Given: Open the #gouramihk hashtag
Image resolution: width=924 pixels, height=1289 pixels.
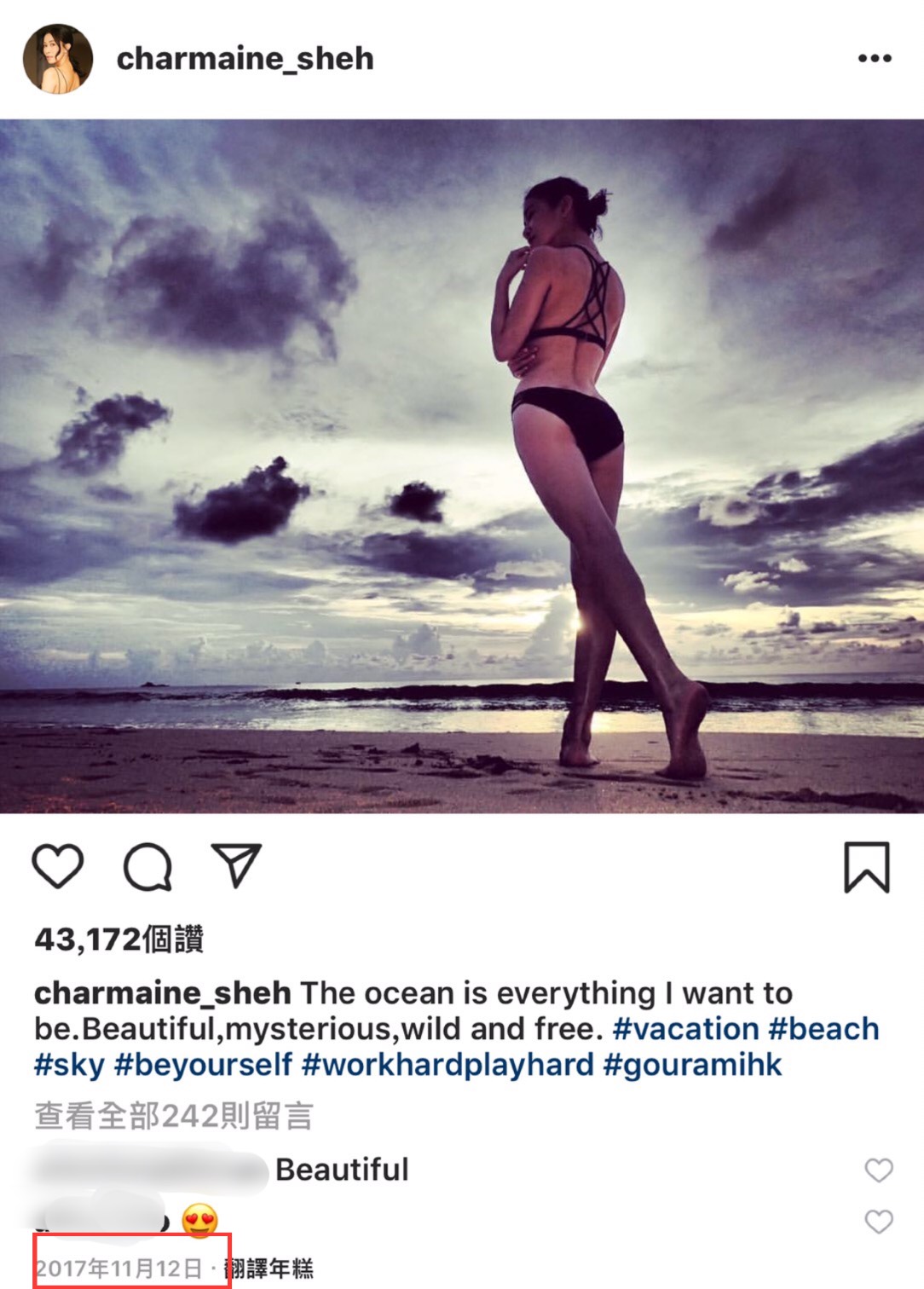Looking at the screenshot, I should pos(692,1065).
